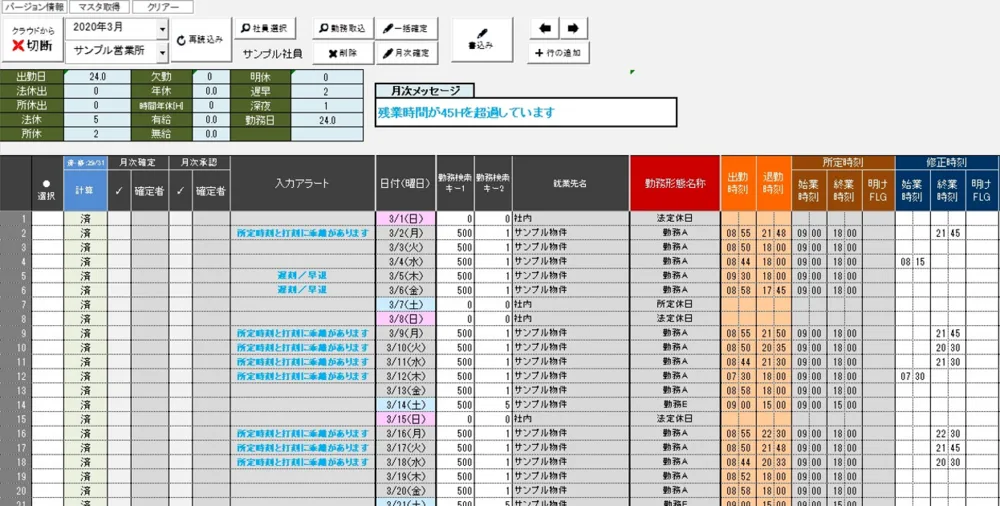
Task: Select the 3/1(日) date cell
Action: 406,219
